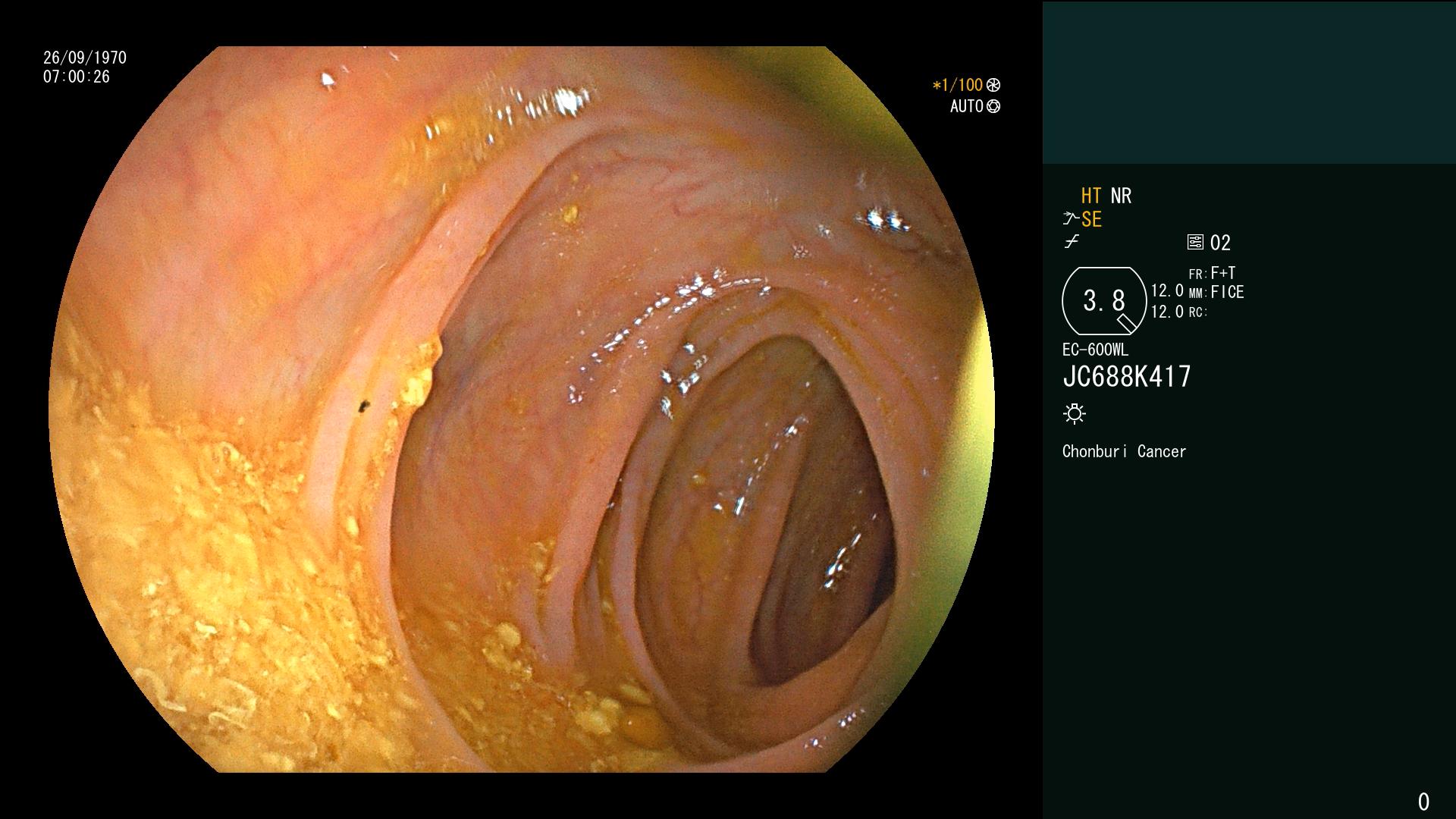
Task: Click the Chonburi Cancer facility name
Action: (1124, 452)
